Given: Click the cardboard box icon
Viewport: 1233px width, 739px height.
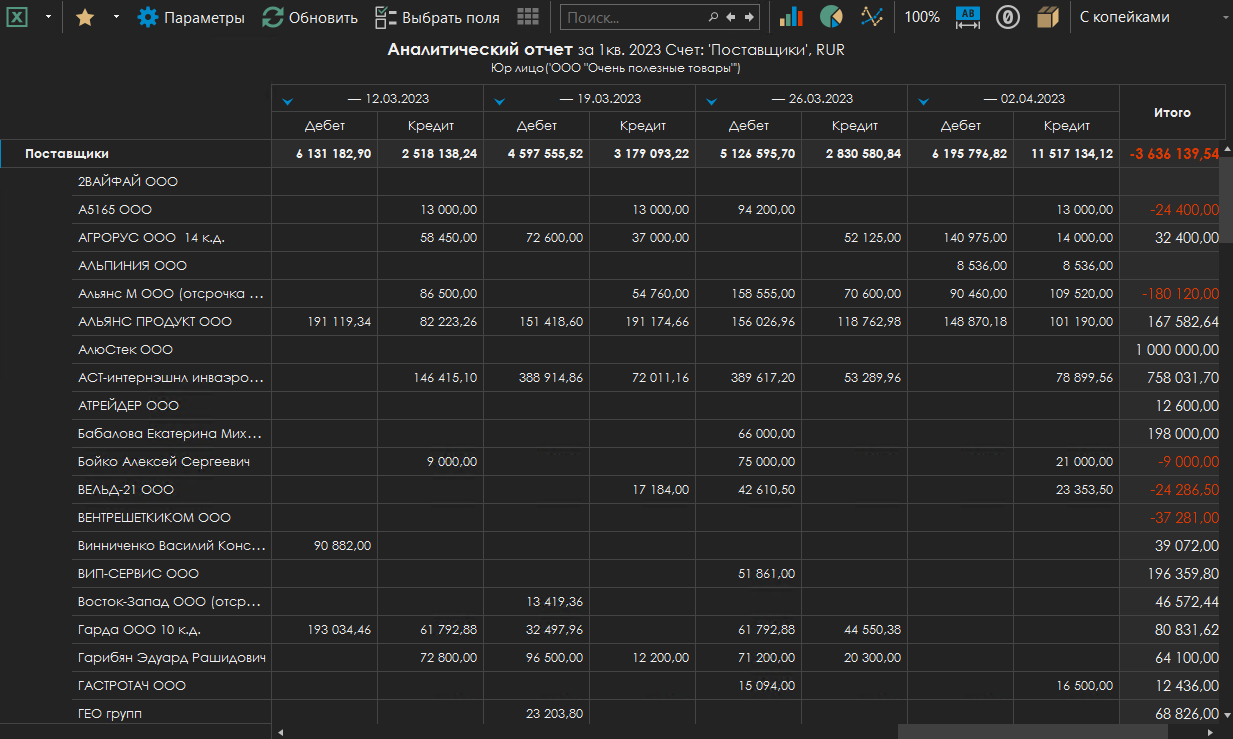Looking at the screenshot, I should (x=1047, y=17).
